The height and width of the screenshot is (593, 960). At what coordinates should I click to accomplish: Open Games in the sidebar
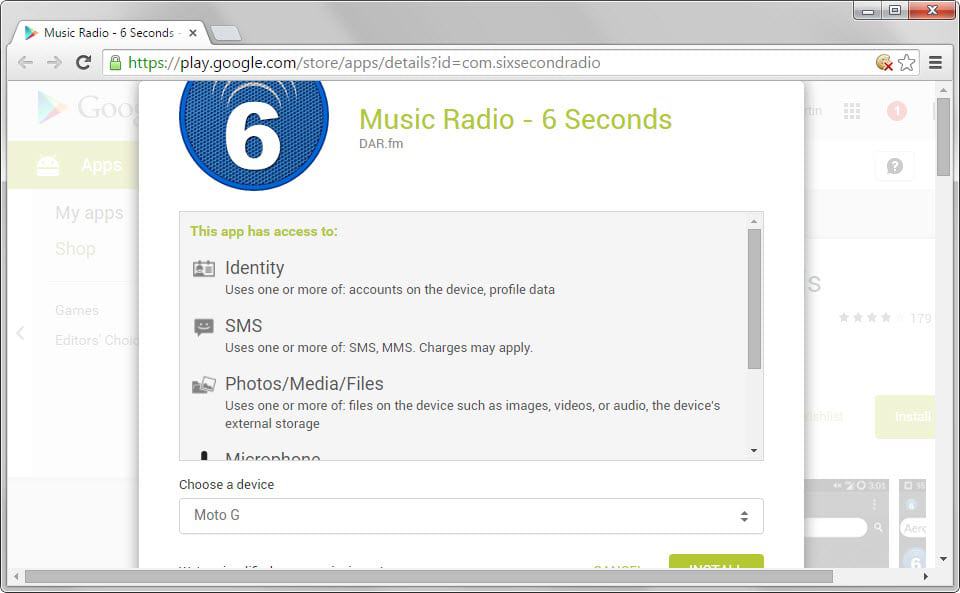click(77, 310)
